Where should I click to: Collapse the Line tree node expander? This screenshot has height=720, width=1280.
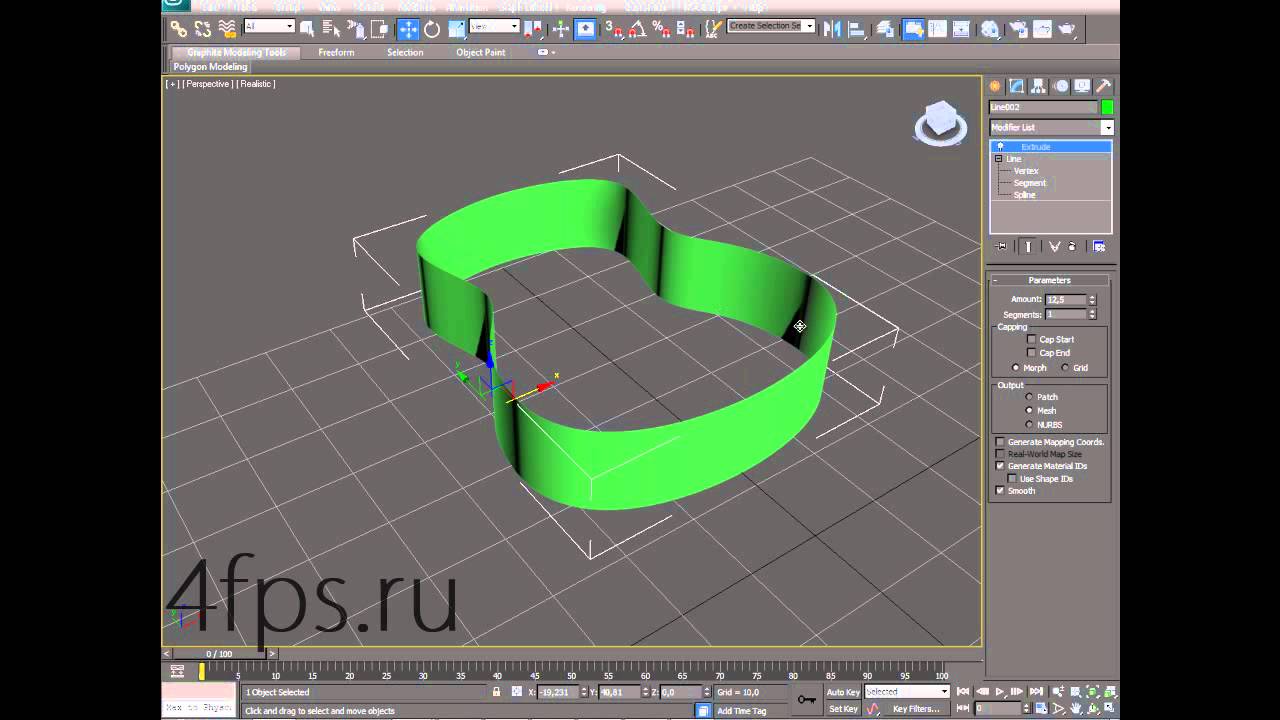pos(998,159)
